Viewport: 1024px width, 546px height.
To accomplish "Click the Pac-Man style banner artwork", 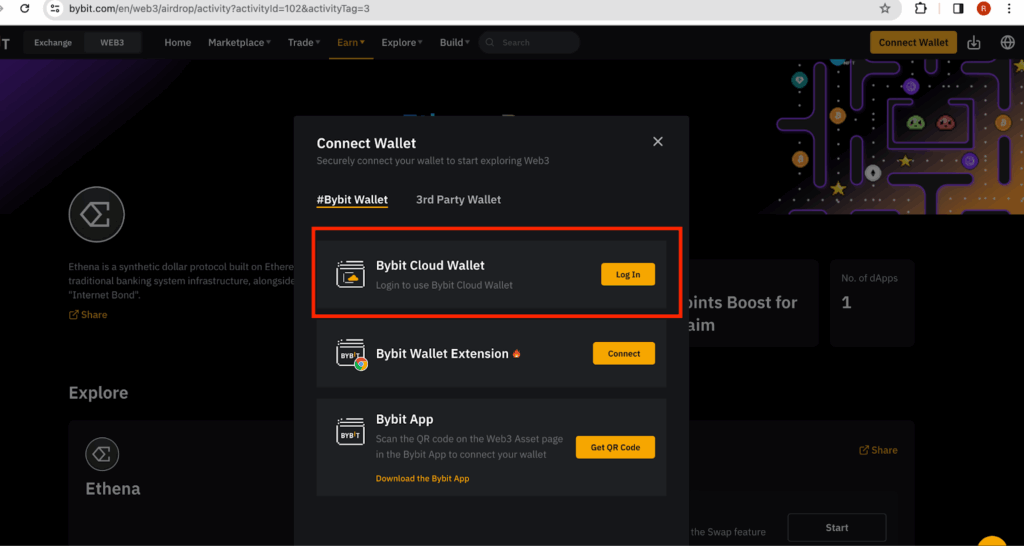I will pos(900,136).
